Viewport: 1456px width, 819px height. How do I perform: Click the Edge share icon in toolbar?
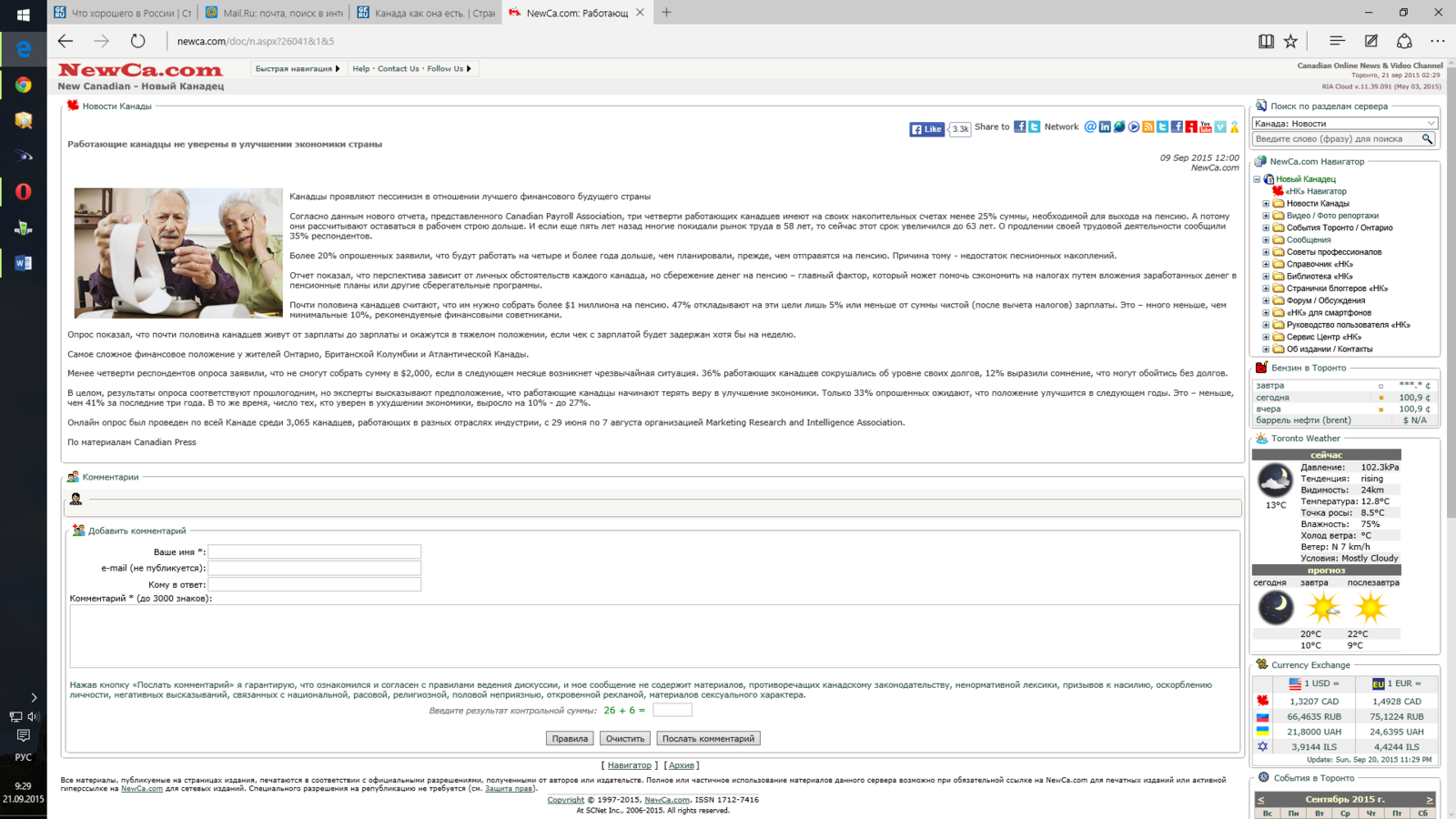pos(1404,41)
